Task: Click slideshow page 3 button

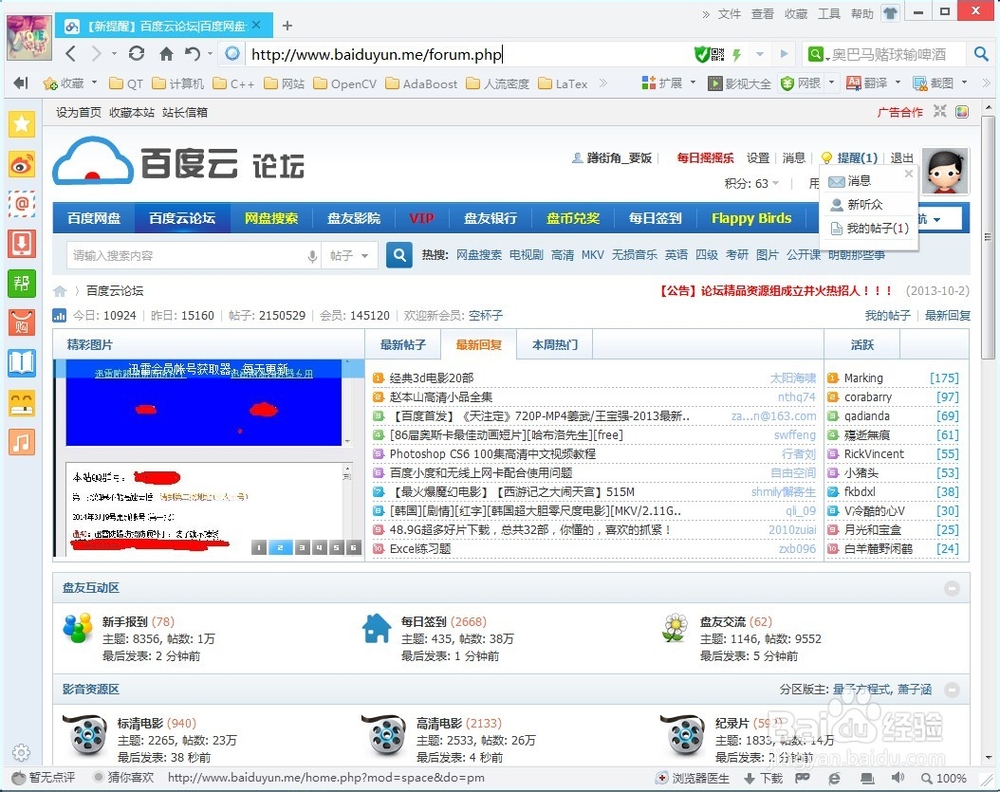Action: [x=302, y=547]
